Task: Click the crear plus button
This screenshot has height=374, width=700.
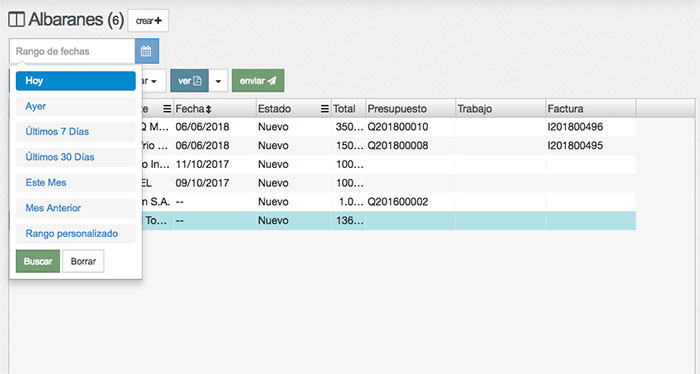Action: tap(148, 21)
